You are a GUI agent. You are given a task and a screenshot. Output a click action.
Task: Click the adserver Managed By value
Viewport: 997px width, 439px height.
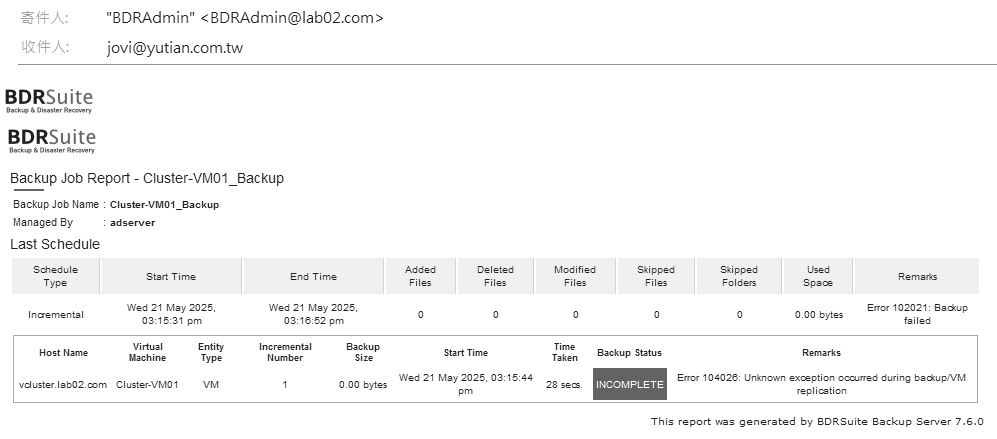[x=132, y=223]
